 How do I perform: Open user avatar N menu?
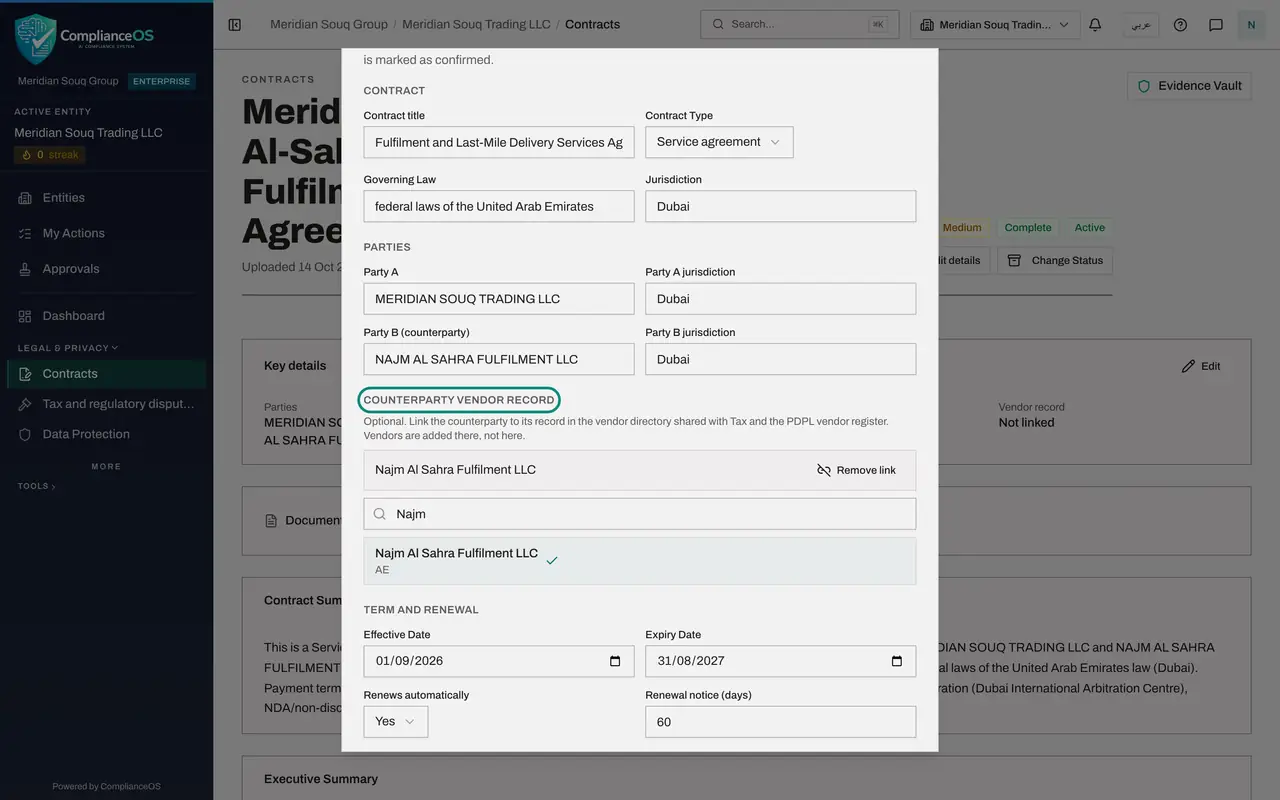point(1251,25)
